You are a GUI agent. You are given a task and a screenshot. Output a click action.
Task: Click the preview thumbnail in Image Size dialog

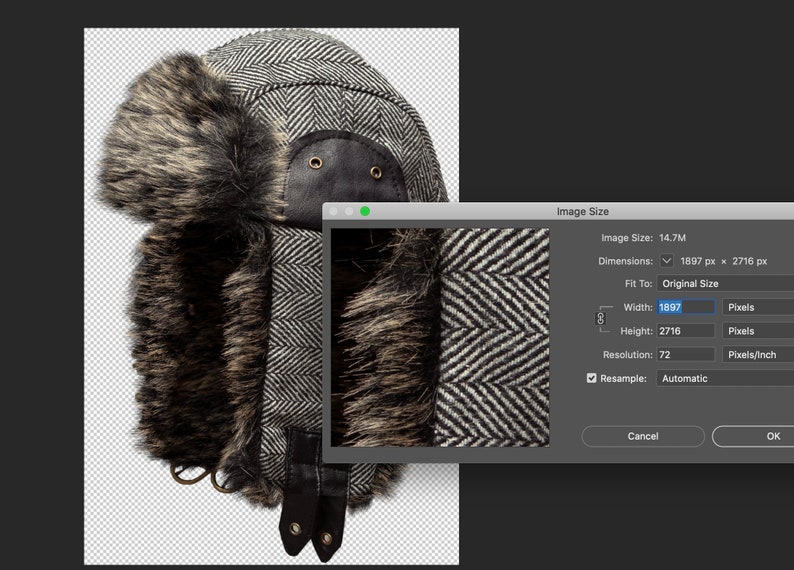tap(440, 337)
